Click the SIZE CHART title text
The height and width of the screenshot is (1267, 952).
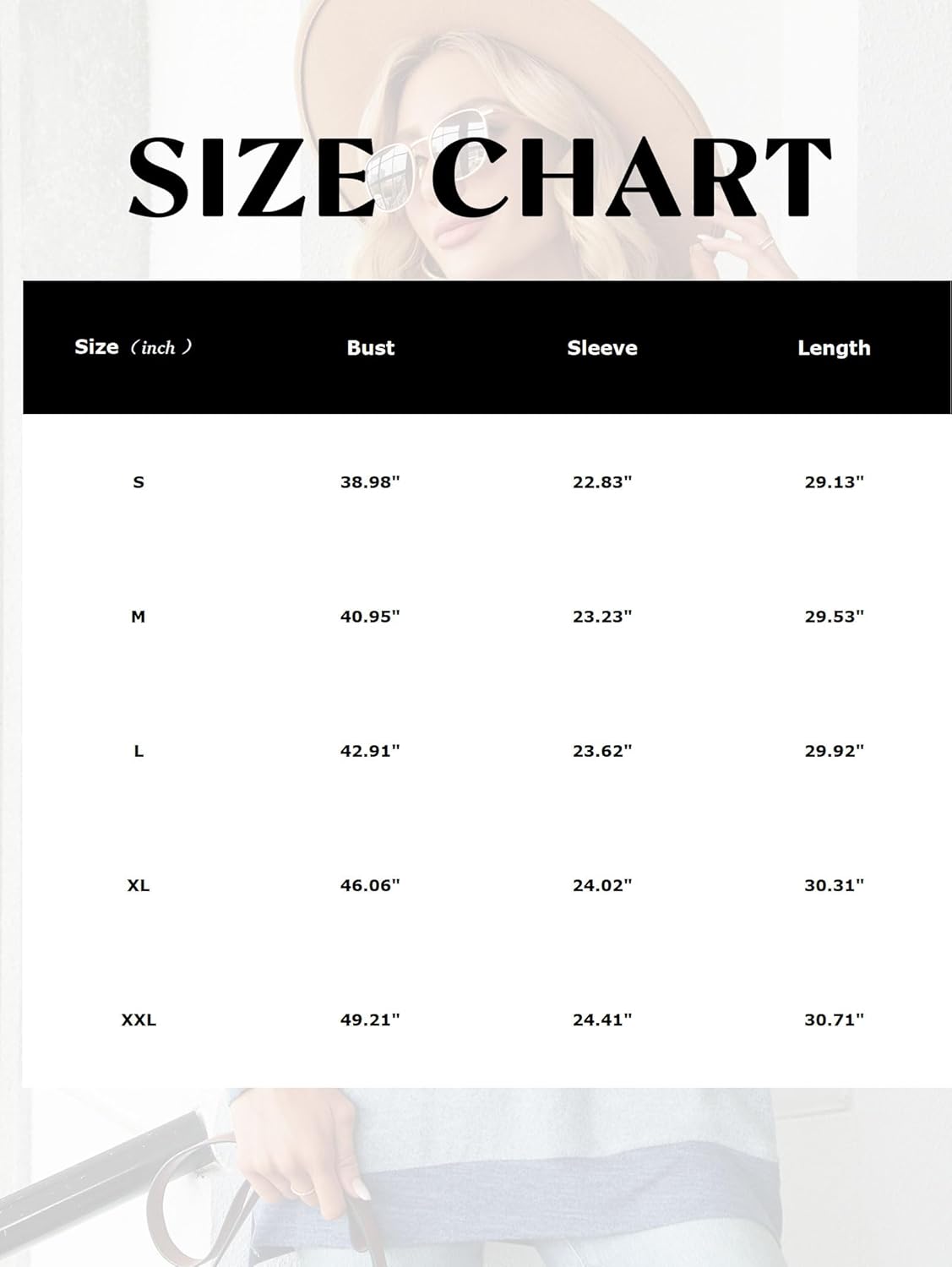(x=480, y=176)
